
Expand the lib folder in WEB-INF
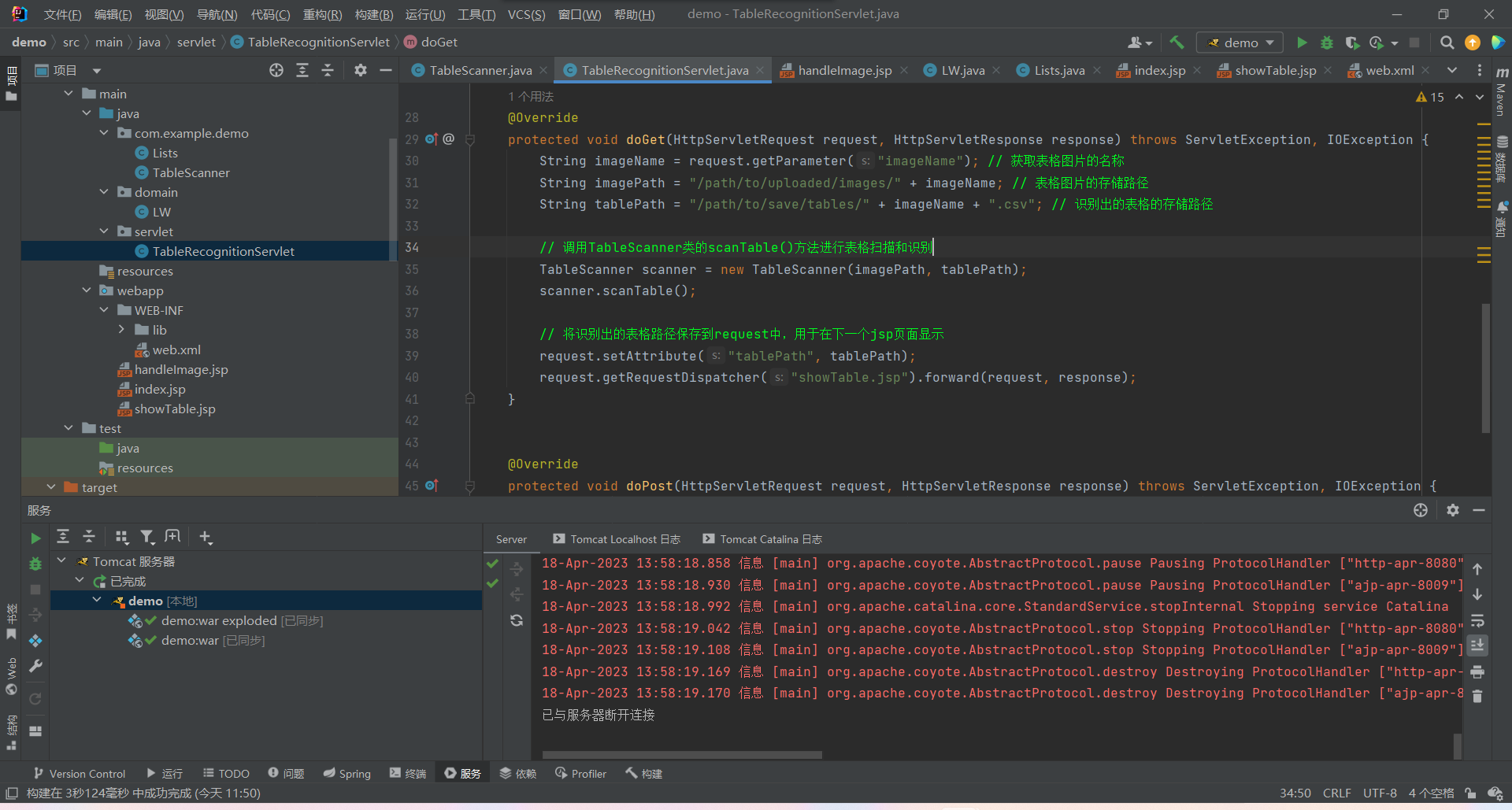[121, 330]
